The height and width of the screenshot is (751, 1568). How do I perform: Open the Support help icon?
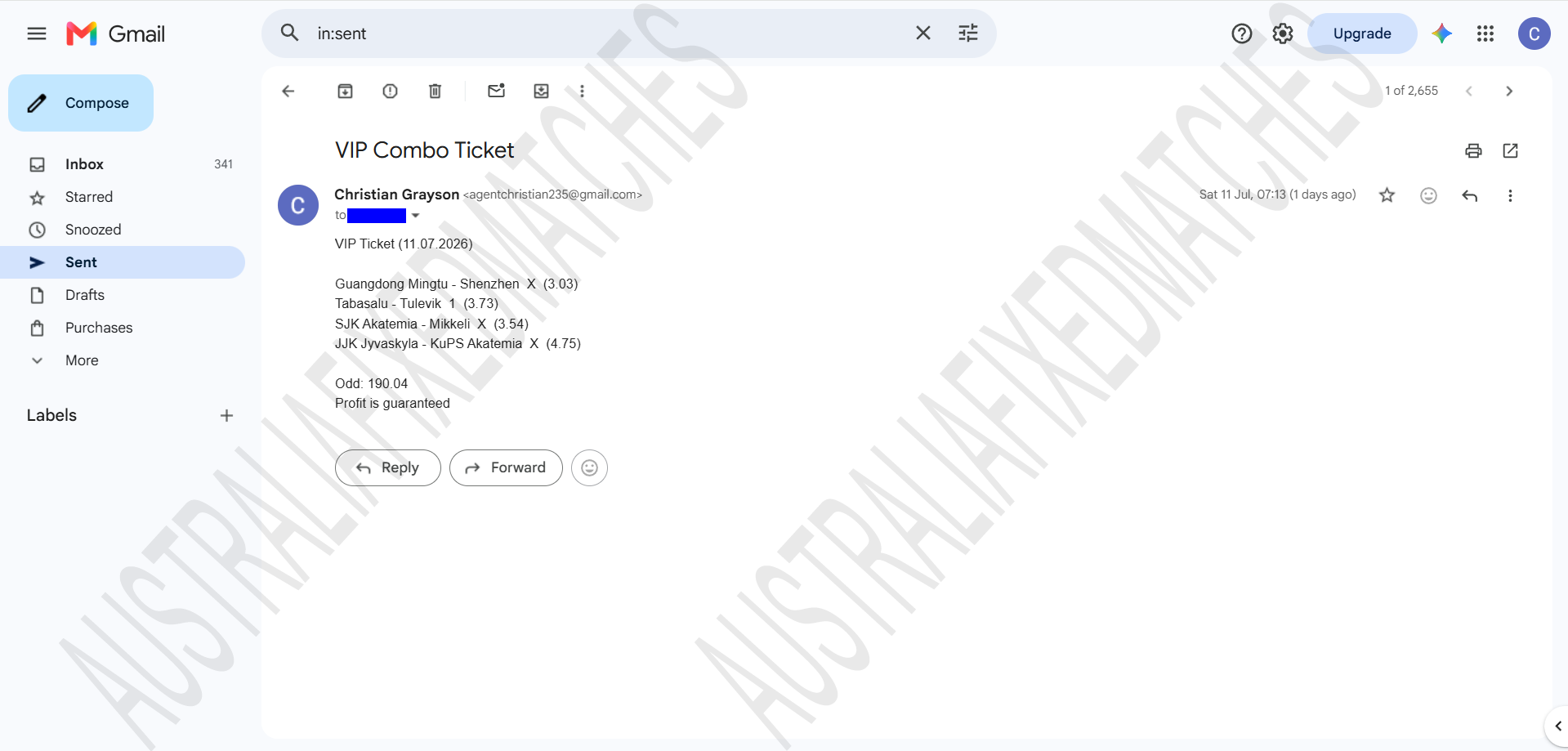[x=1242, y=34]
